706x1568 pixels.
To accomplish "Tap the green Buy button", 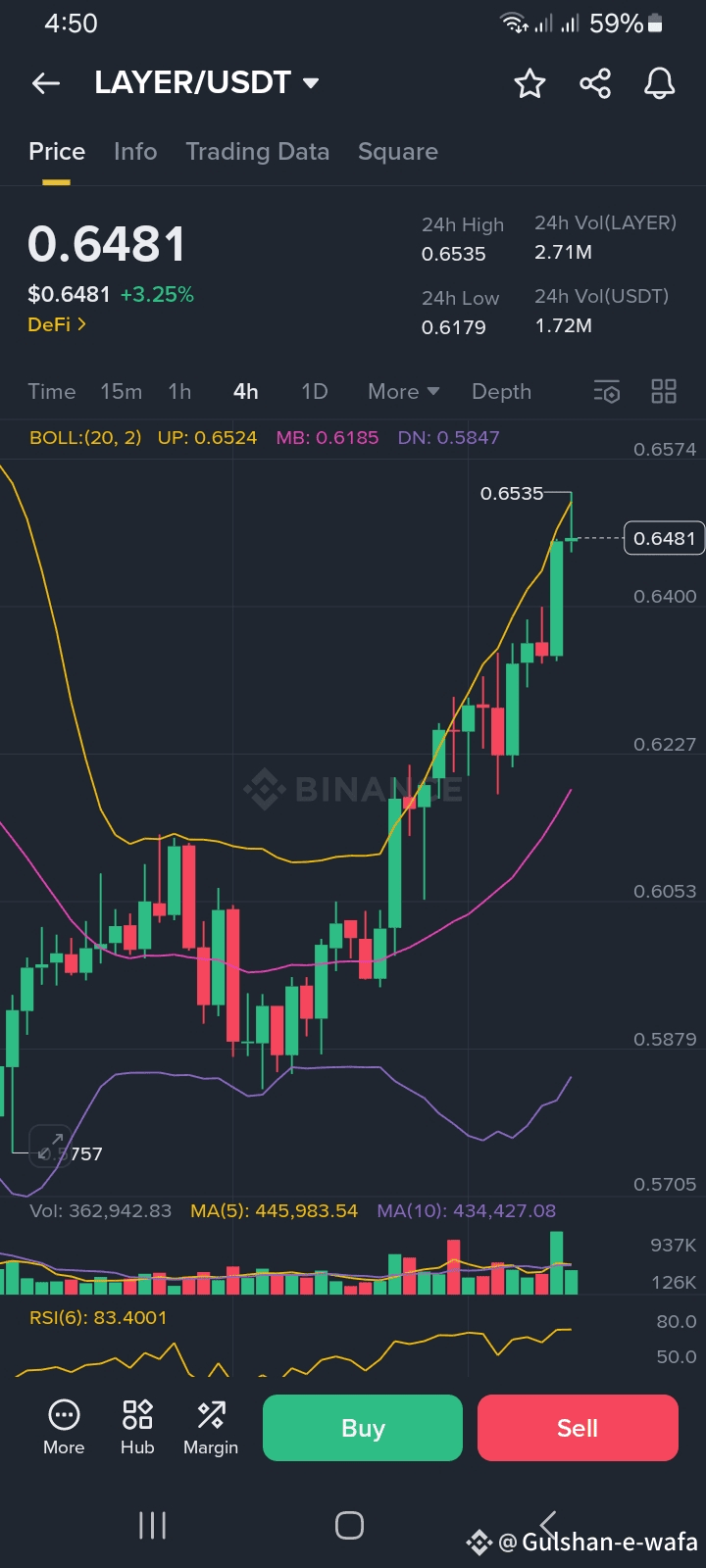I will [363, 1428].
